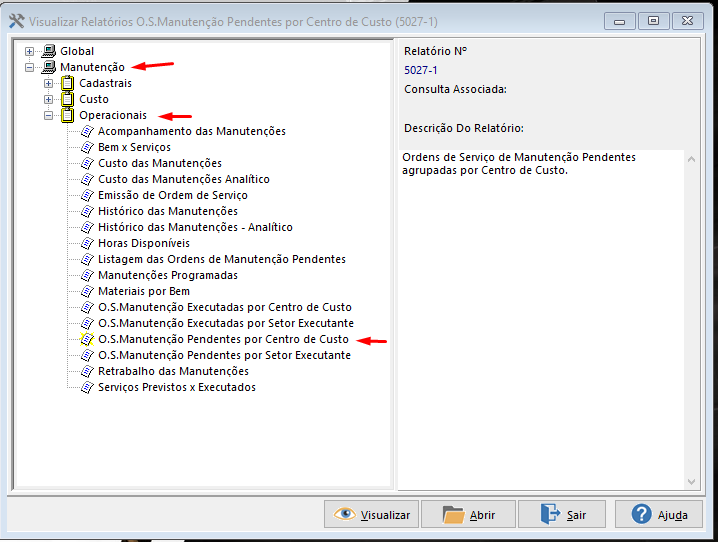Maximize the Visualizar Relatórios window
The image size is (718, 542).
tap(653, 21)
